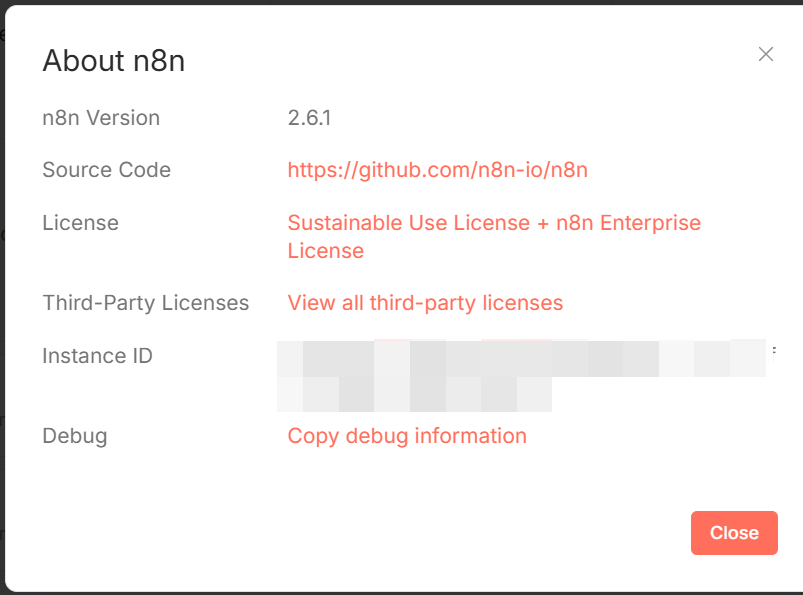Viewport: 803px width, 595px height.
Task: Click the gray License row label
Action: [80, 223]
